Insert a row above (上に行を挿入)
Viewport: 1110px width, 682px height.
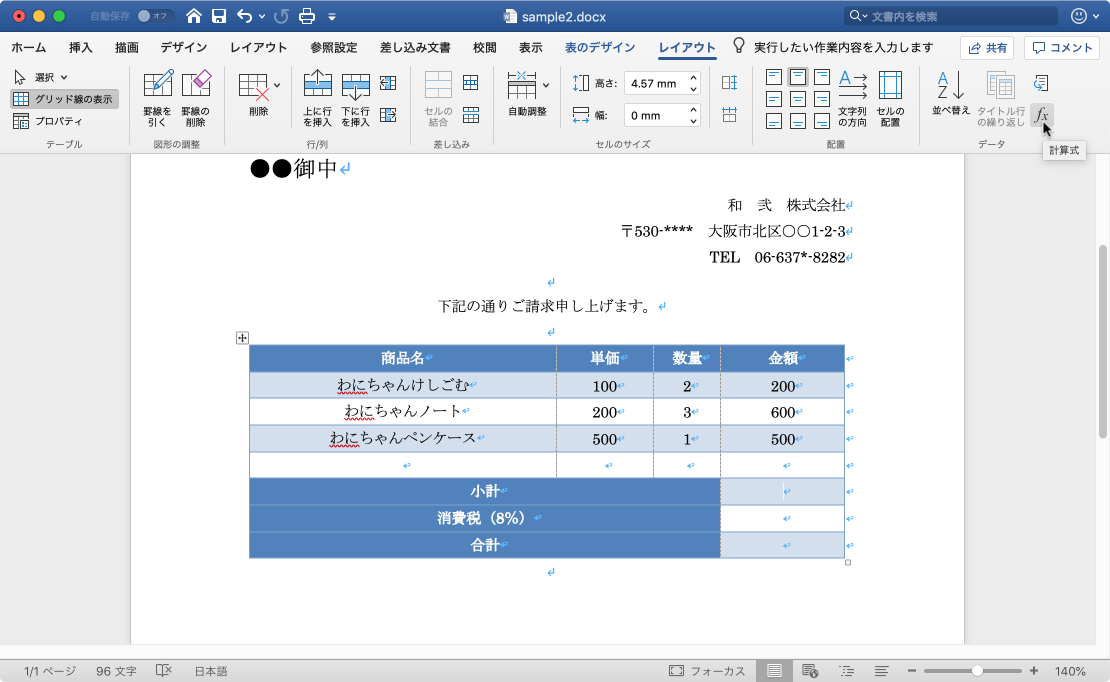317,98
